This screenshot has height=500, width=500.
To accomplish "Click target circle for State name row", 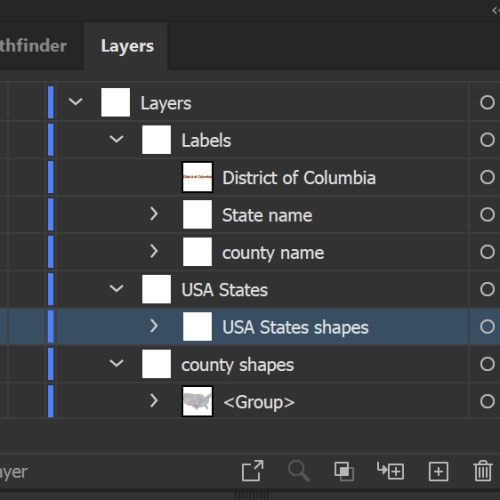I will coord(487,214).
